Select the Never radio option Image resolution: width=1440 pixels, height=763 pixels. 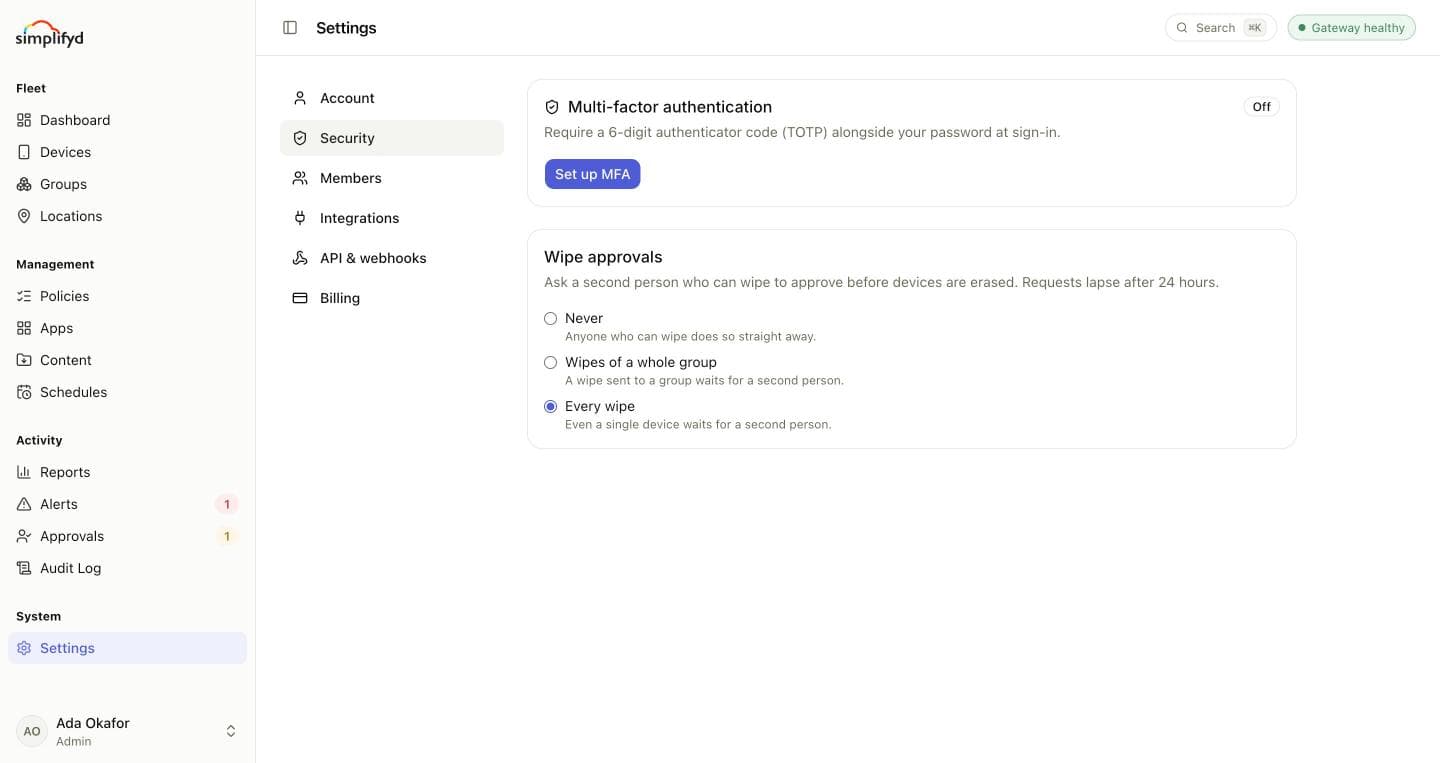click(550, 318)
